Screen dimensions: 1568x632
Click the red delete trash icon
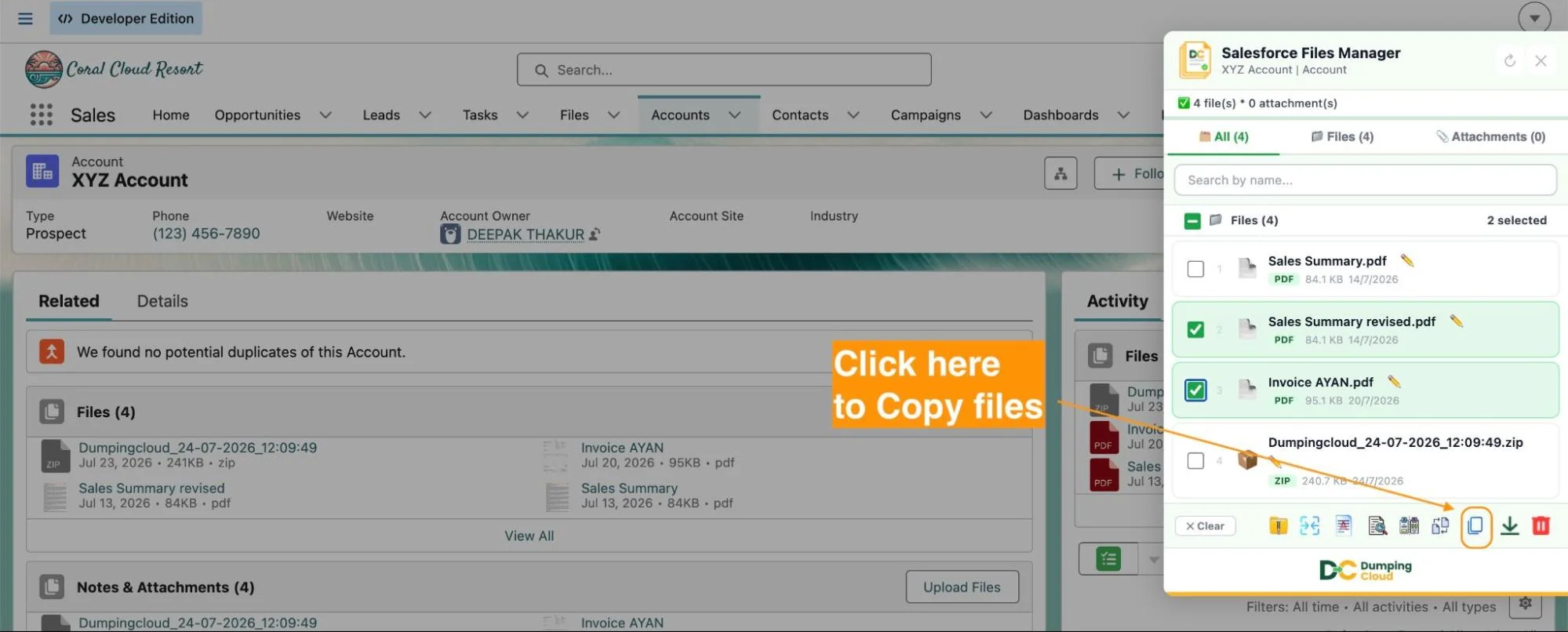[1541, 526]
